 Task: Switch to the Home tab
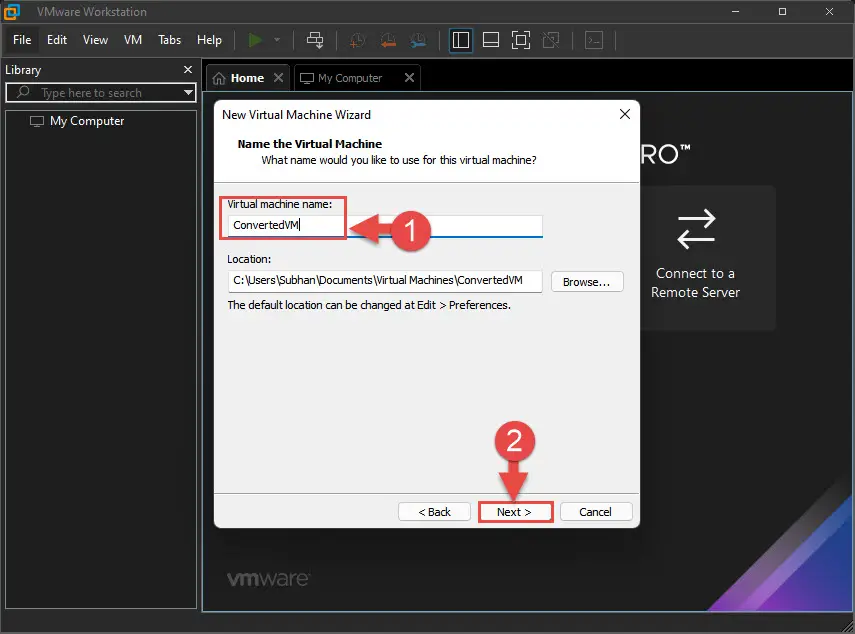(247, 78)
